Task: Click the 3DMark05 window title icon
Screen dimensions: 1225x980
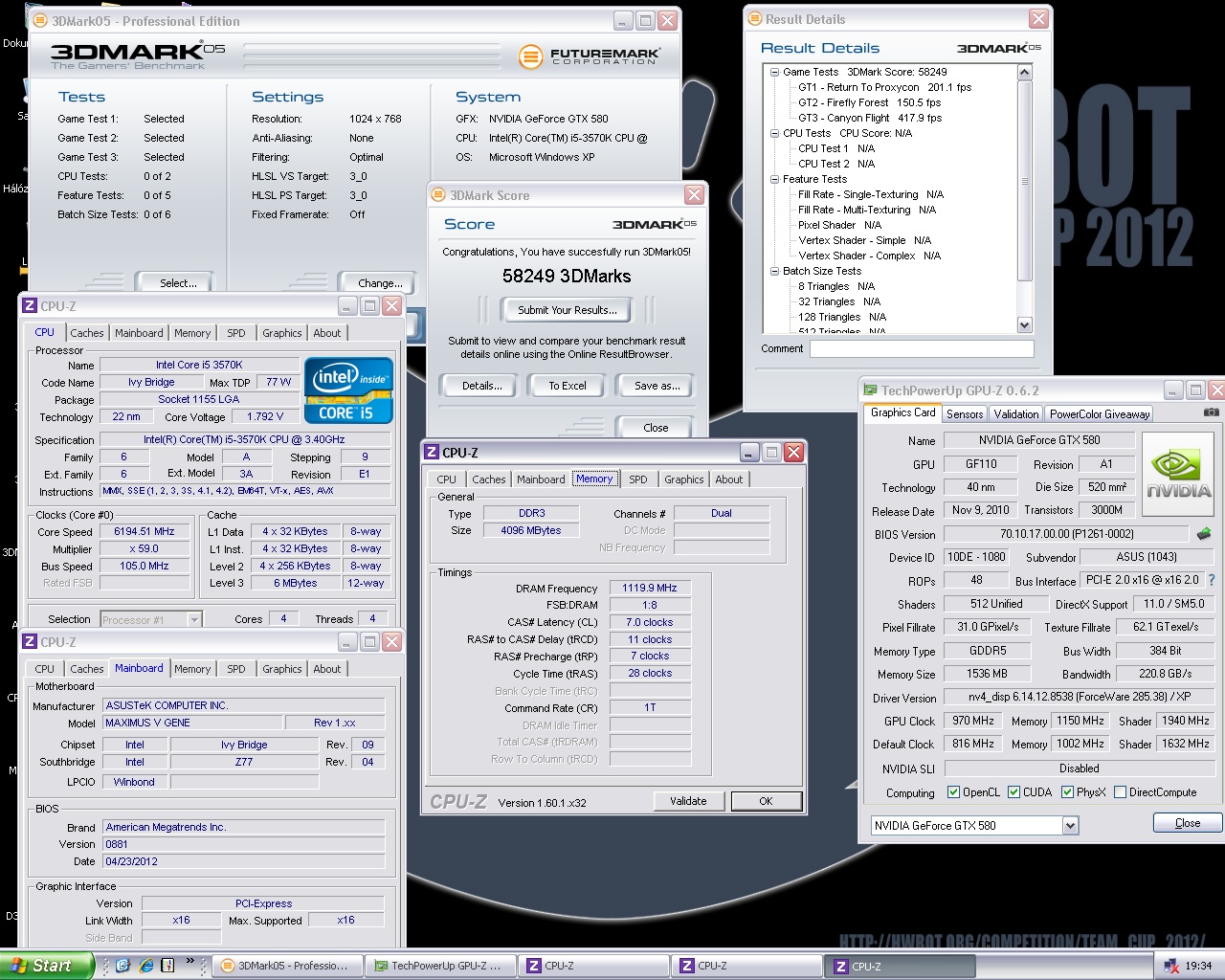Action: 39,20
